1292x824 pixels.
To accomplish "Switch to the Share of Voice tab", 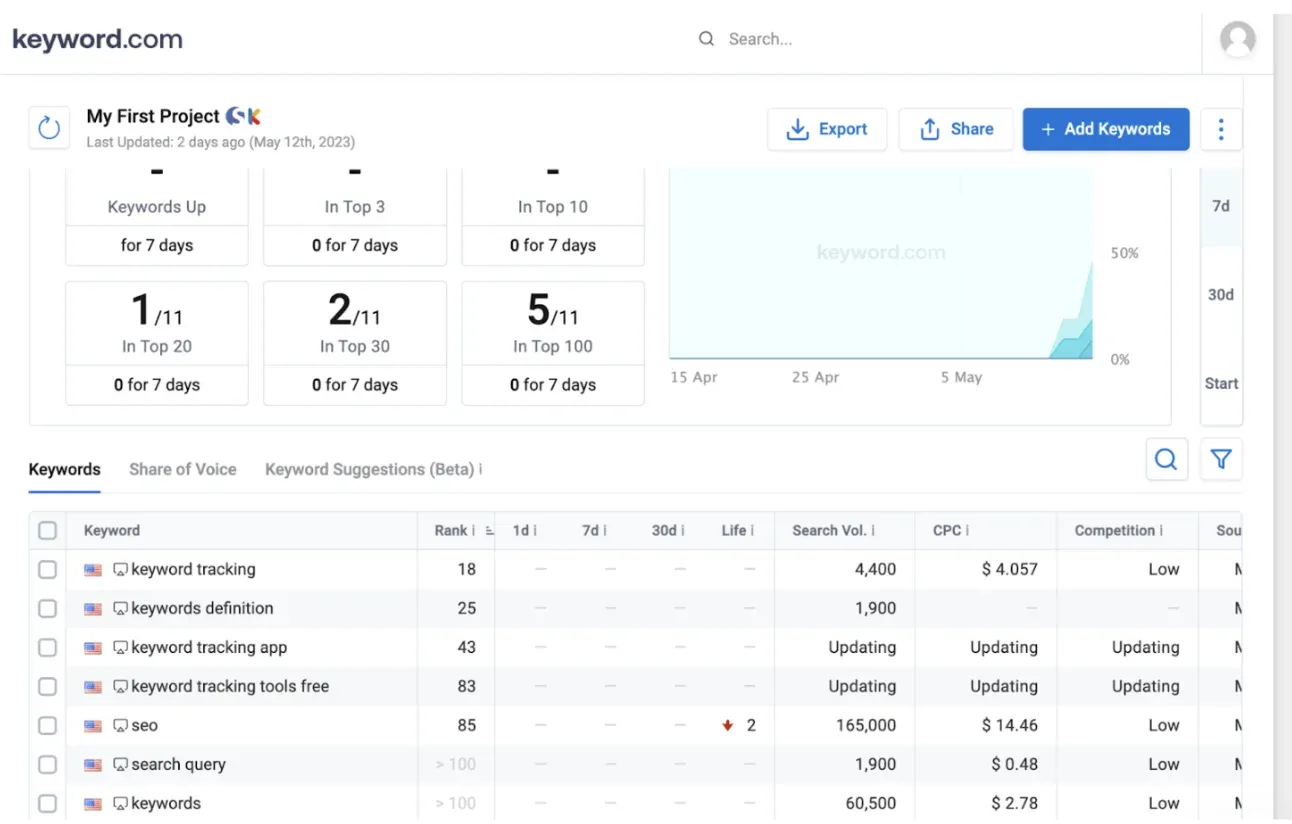I will [182, 469].
